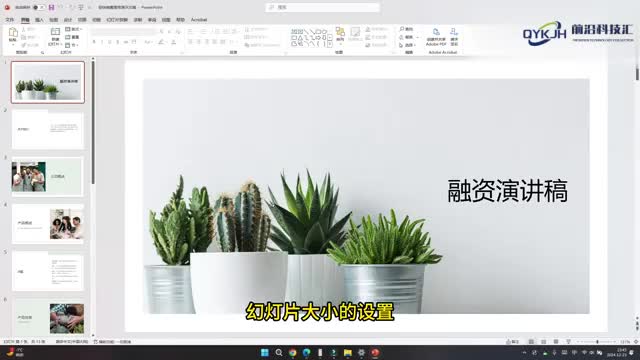Viewport: 640px width, 360px height.
Task: Click the Create Adobe PDF icon
Action: coord(436,33)
